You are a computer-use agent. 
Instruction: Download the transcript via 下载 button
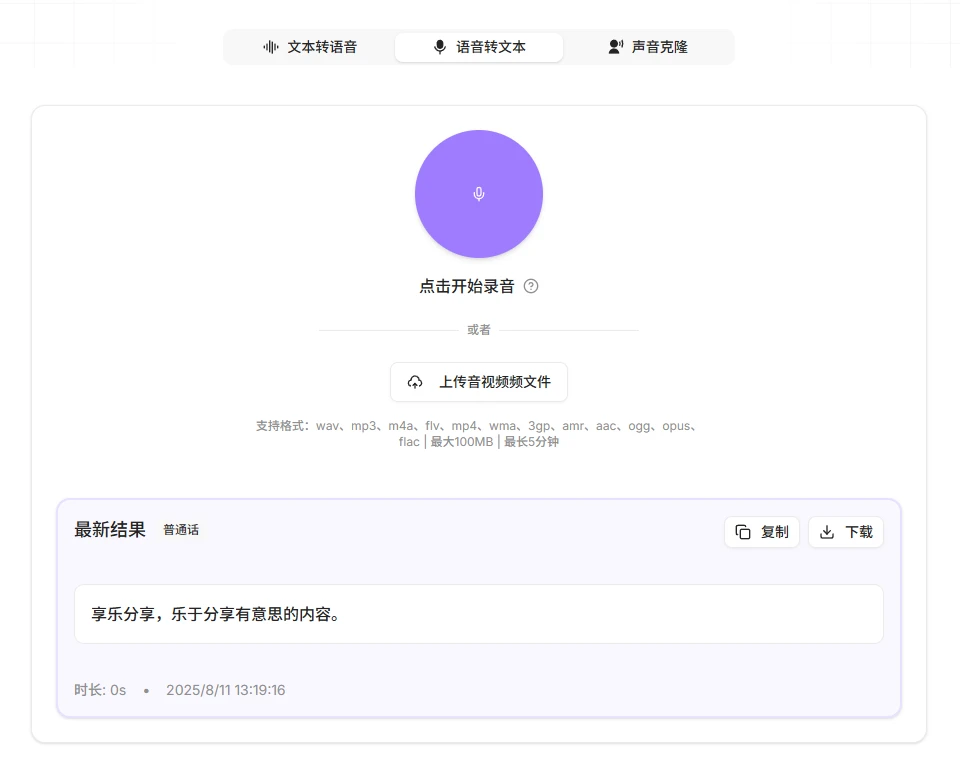click(x=846, y=532)
